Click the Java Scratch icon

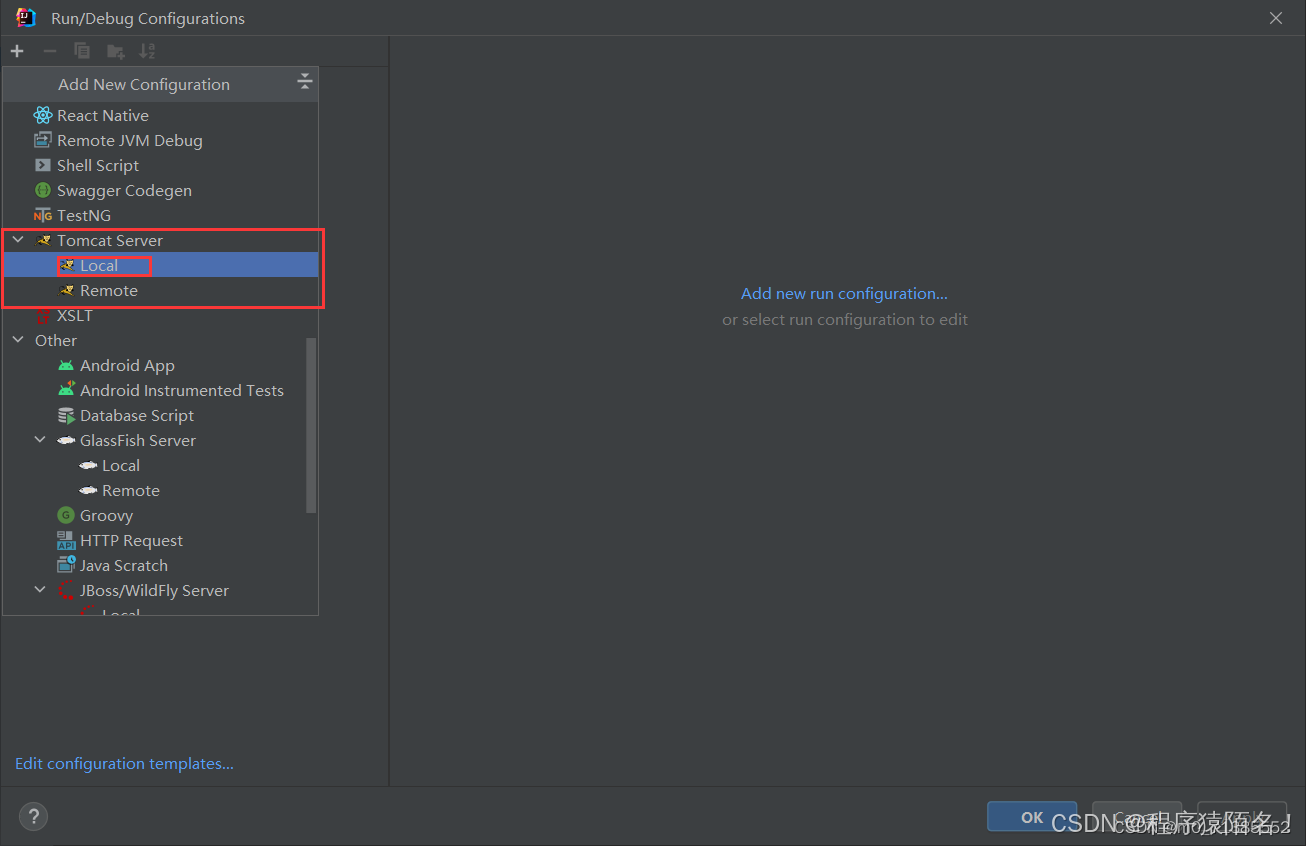(x=66, y=565)
